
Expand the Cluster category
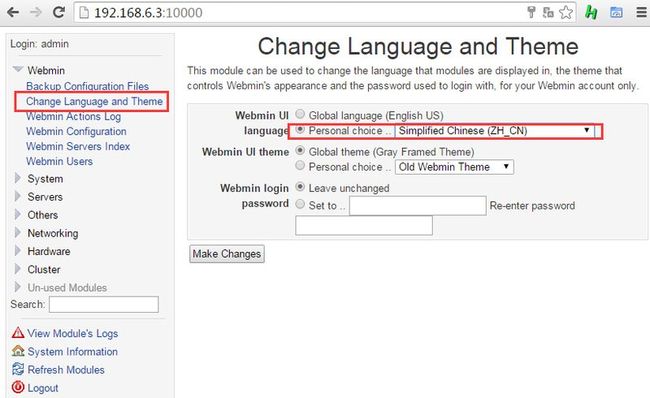click(x=17, y=269)
